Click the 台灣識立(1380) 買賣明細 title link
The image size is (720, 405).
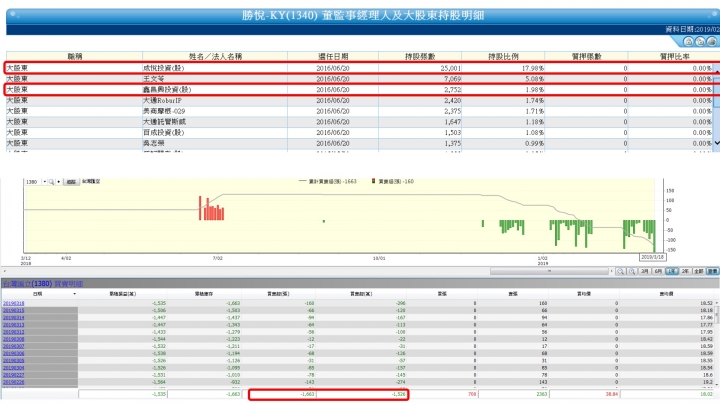pos(43,284)
